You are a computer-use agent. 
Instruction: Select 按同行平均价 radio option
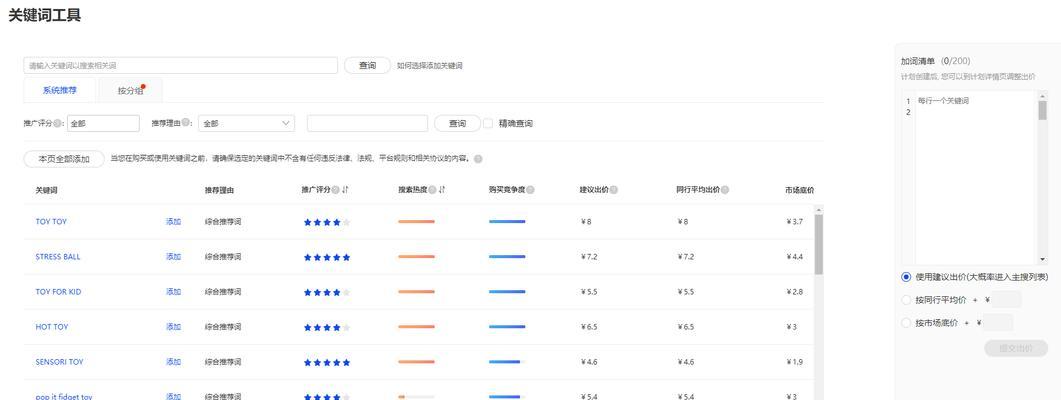[x=906, y=300]
